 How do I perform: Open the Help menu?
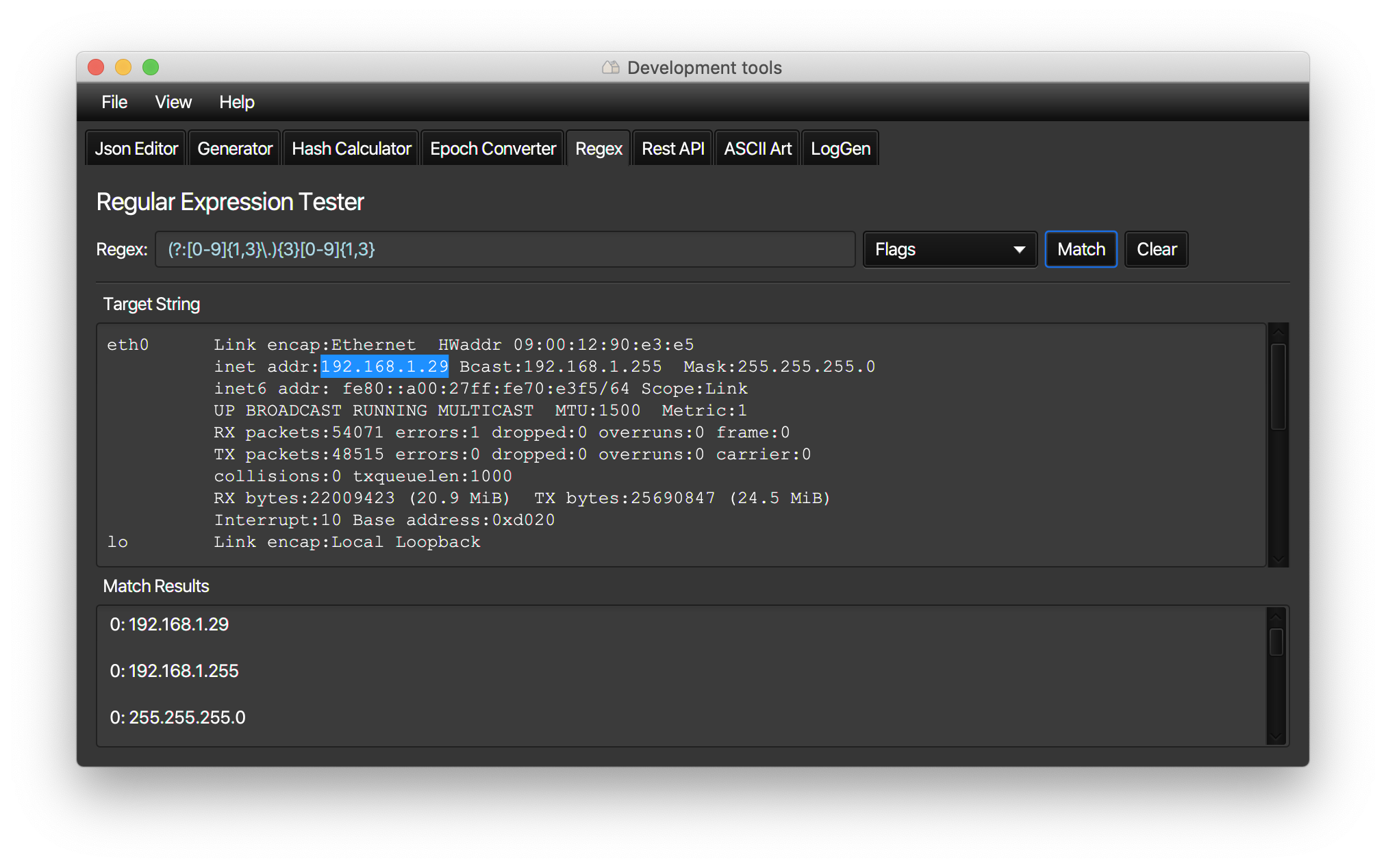236,102
